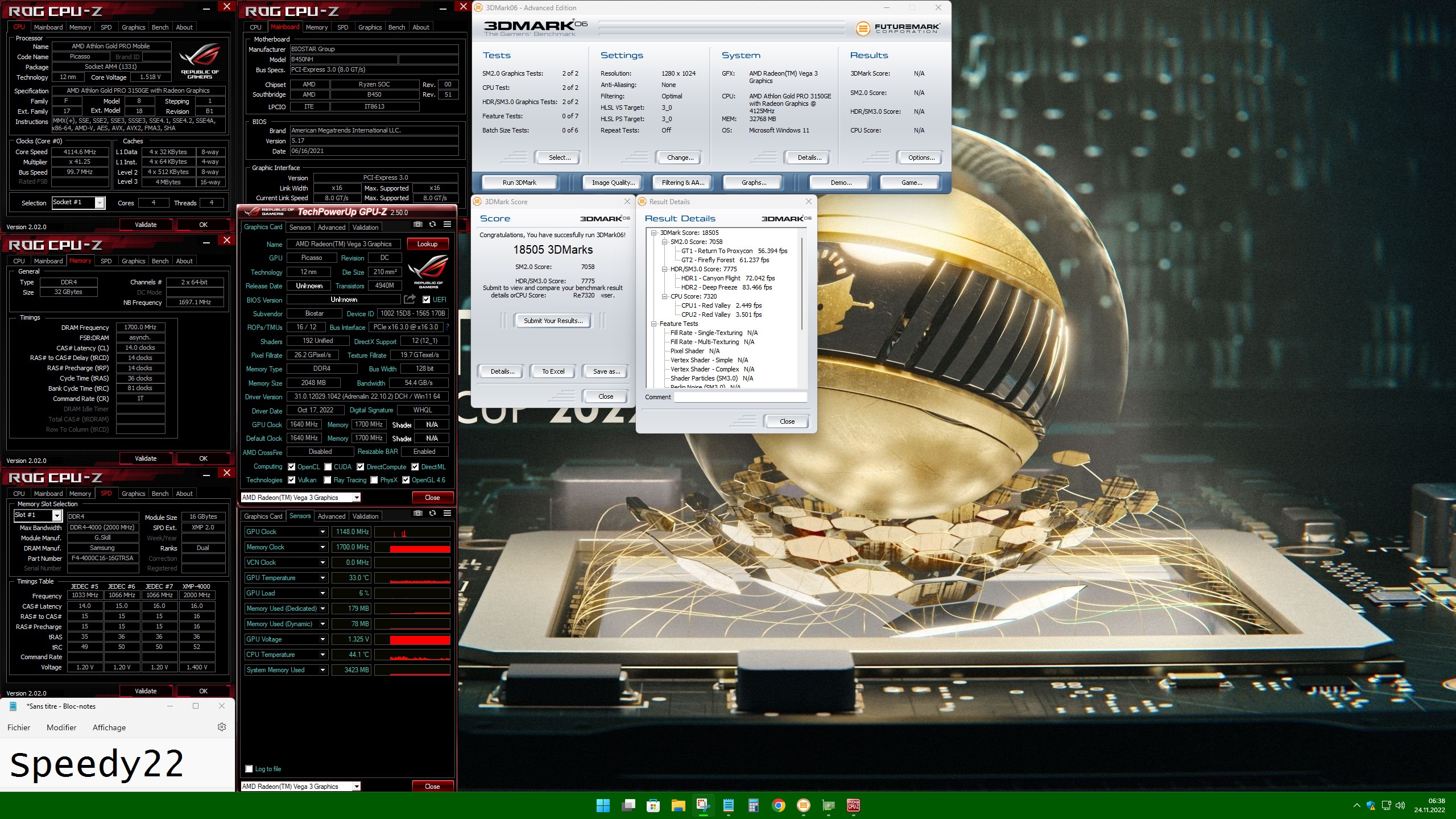Viewport: 1456px width, 819px height.
Task: Open GPU Clock sensor dropdown
Action: tap(322, 532)
